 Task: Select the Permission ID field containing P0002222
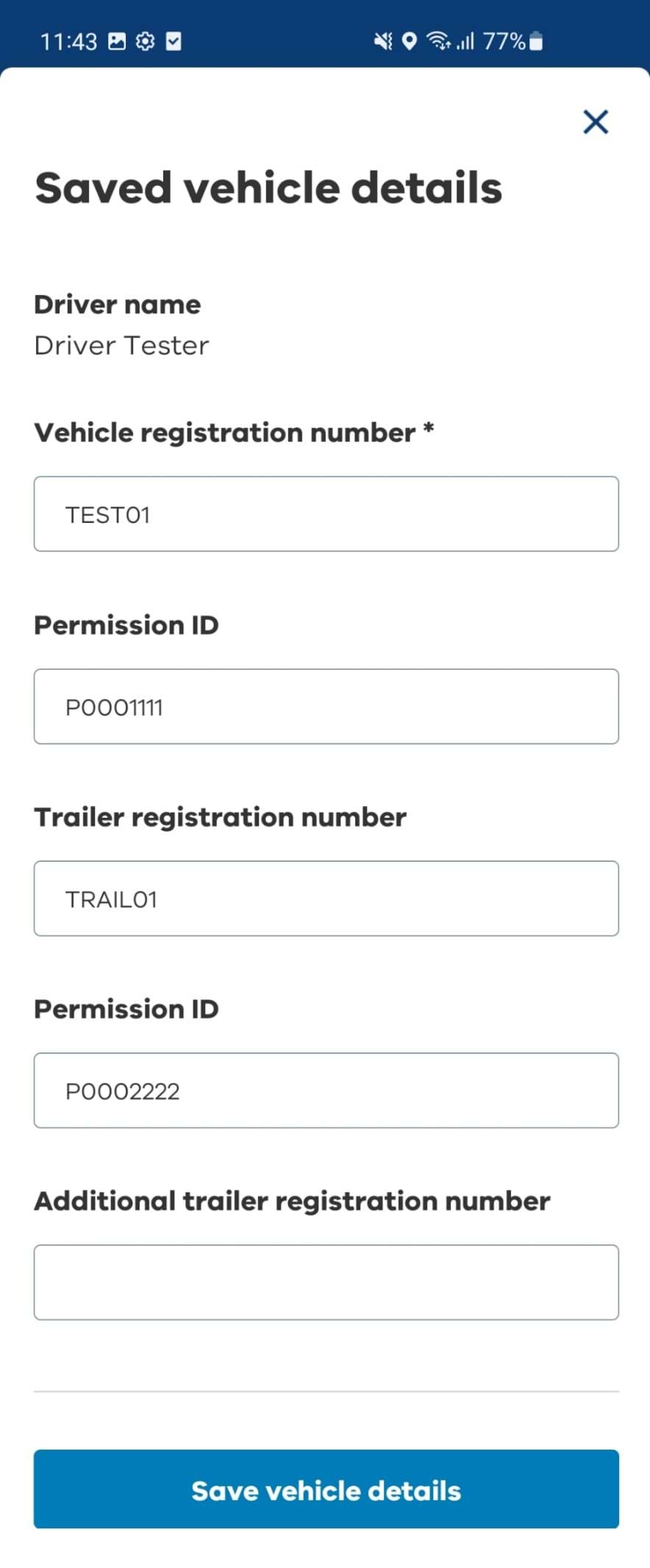326,1091
